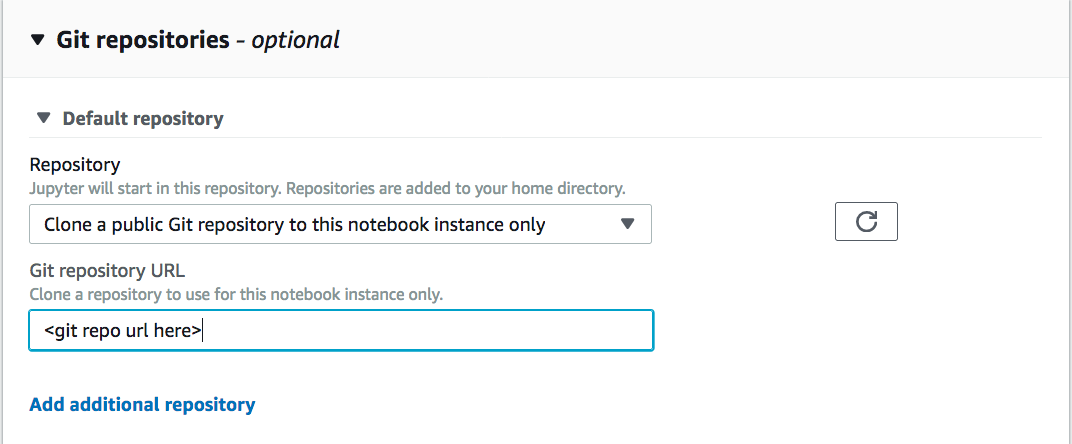The height and width of the screenshot is (444, 1072).
Task: Click the optional text in header
Action: click(x=295, y=40)
